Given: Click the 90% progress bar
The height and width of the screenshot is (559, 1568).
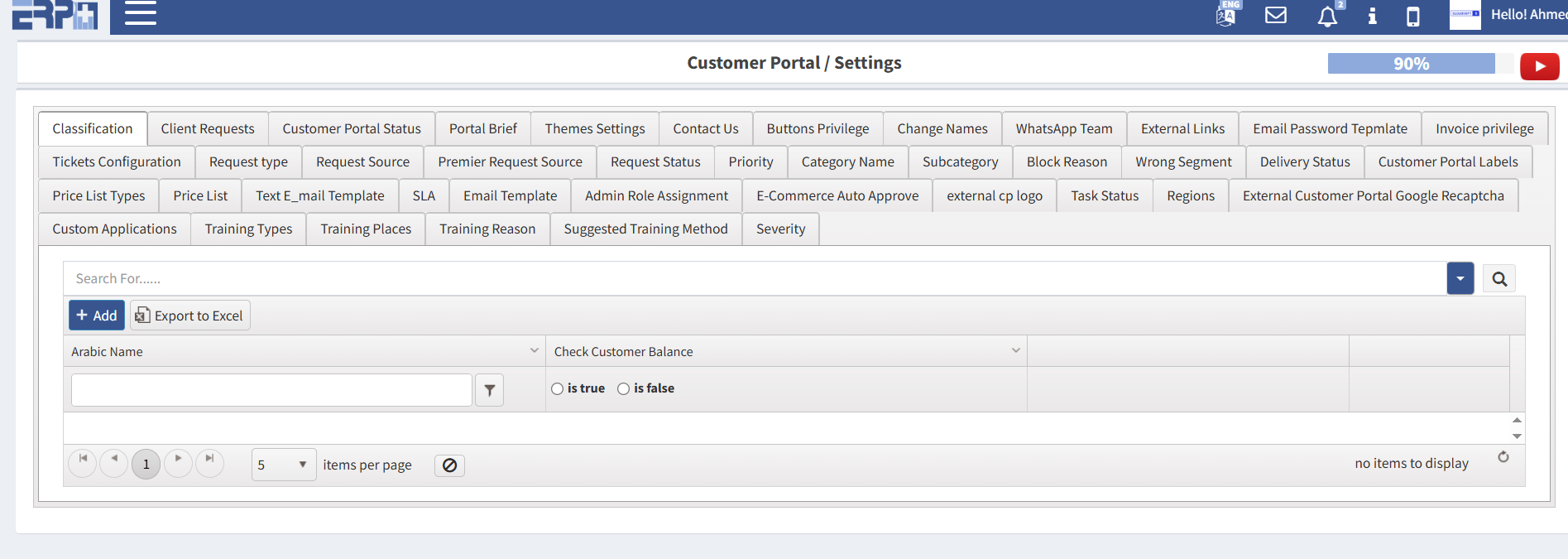Looking at the screenshot, I should pyautogui.click(x=1411, y=64).
